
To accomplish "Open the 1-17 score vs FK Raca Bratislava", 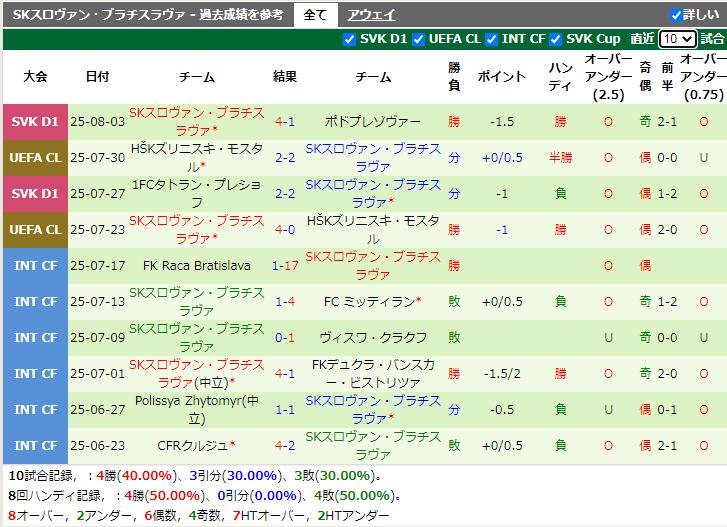I will 285,266.
